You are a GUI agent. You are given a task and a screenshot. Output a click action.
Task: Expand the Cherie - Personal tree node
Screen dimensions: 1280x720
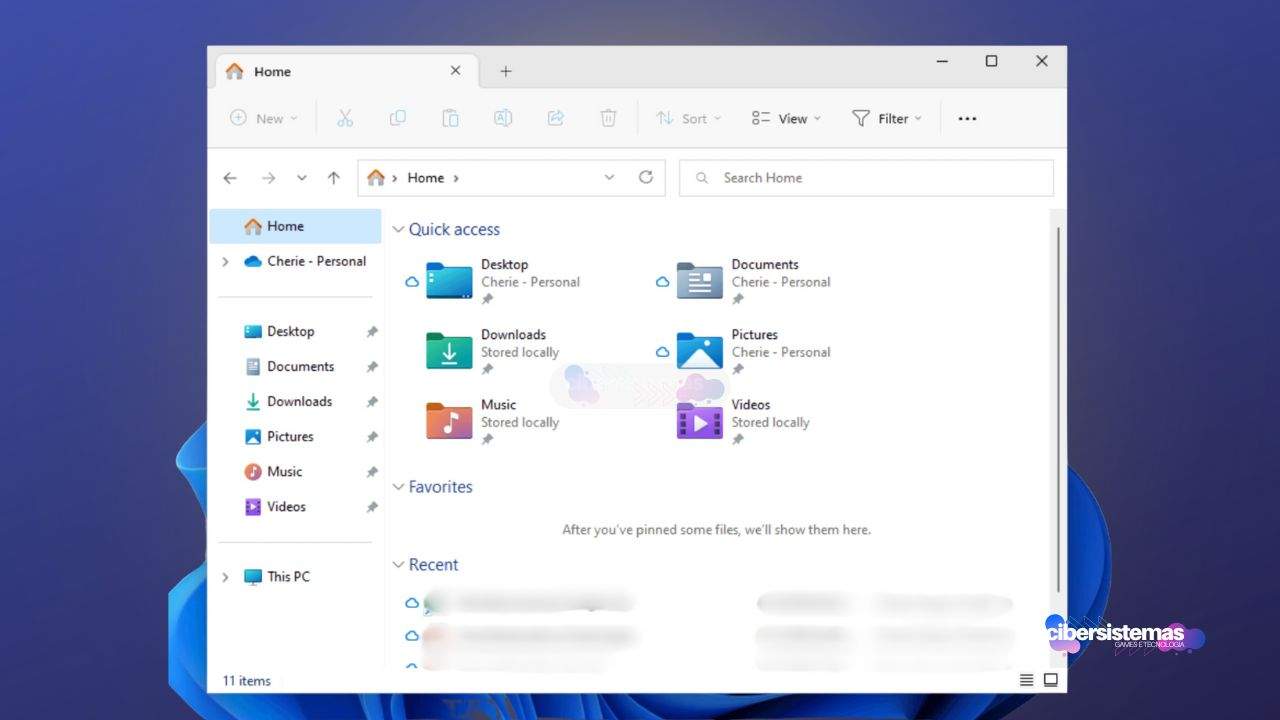pyautogui.click(x=225, y=262)
